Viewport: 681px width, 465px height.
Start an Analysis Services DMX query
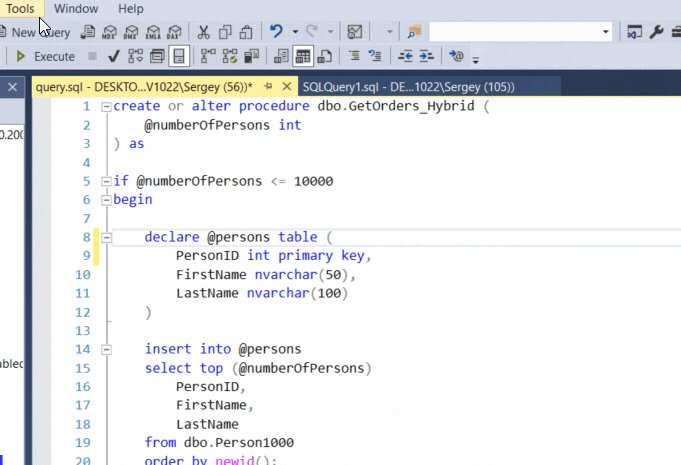point(131,32)
